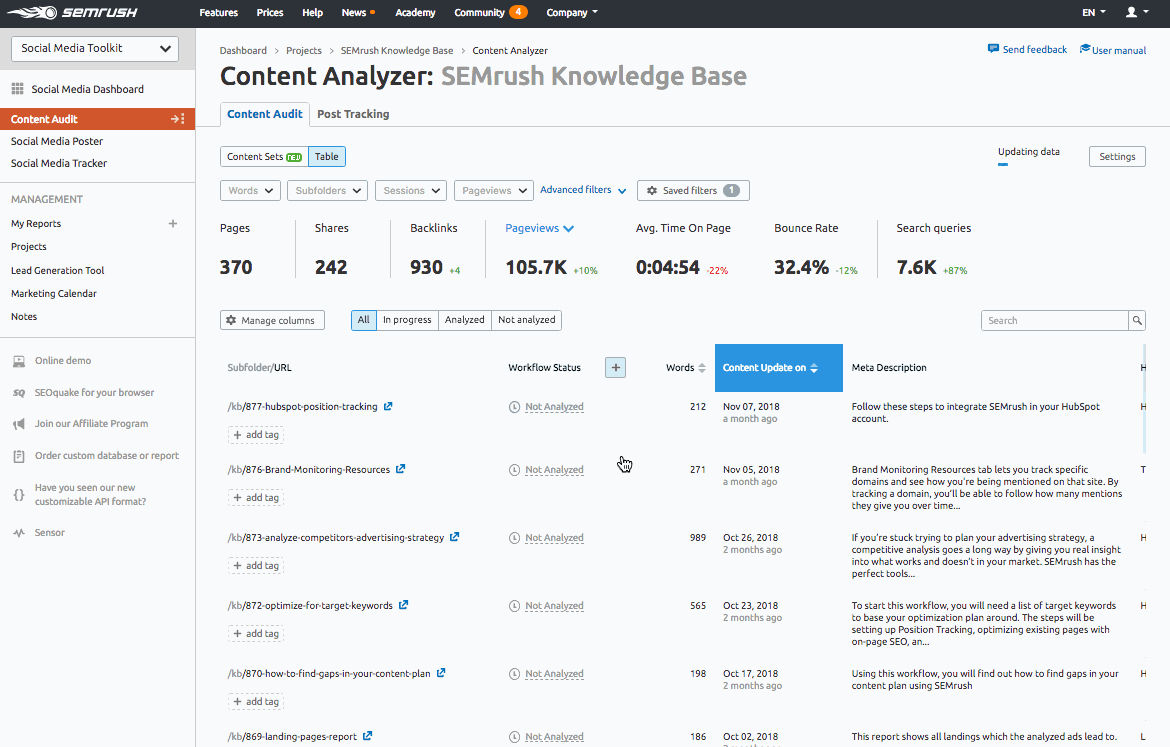Open the Words filter dropdown
Viewport: 1170px width, 747px height.
(251, 191)
